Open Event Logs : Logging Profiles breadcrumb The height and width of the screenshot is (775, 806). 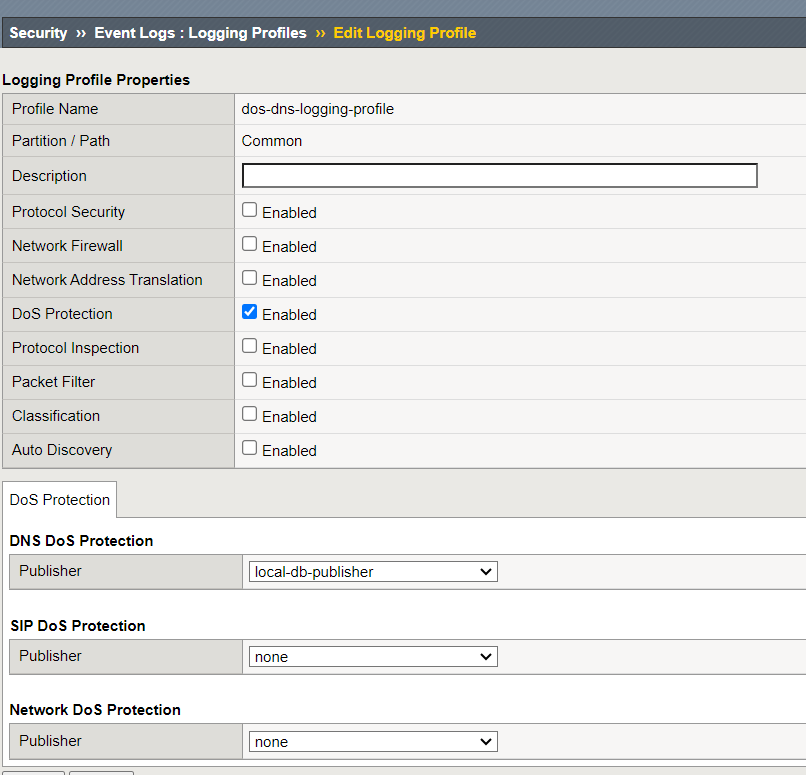coord(200,33)
